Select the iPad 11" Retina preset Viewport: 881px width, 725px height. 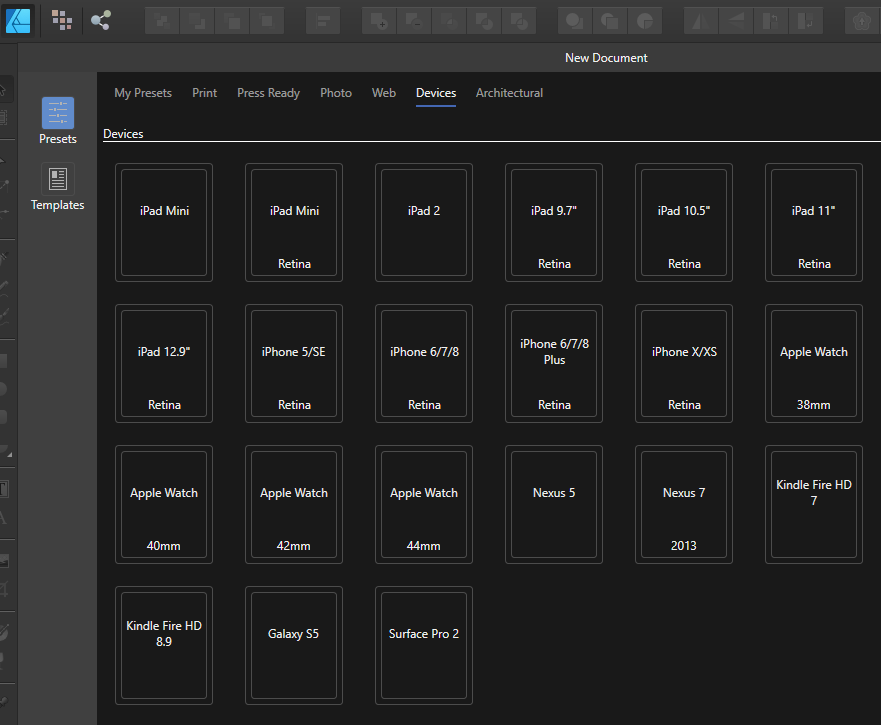pos(814,223)
